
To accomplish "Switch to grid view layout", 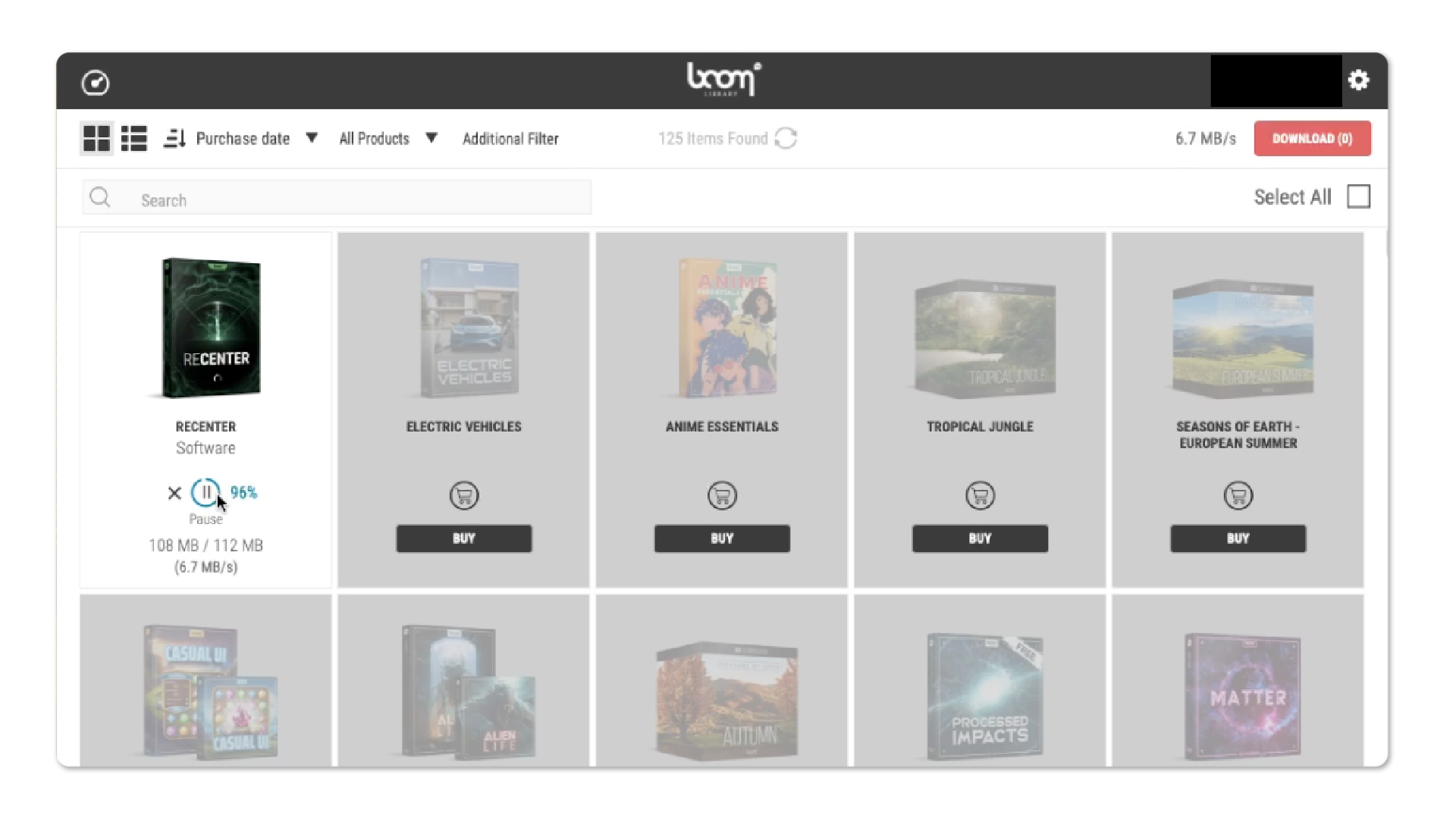I will (96, 139).
